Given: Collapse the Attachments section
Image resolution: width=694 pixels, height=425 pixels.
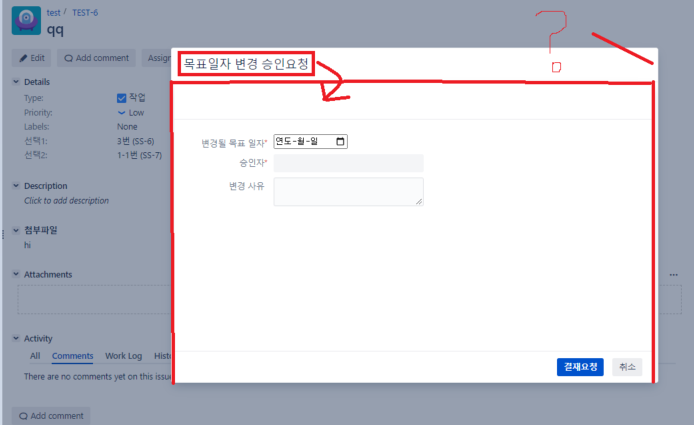Looking at the screenshot, I should coord(16,274).
